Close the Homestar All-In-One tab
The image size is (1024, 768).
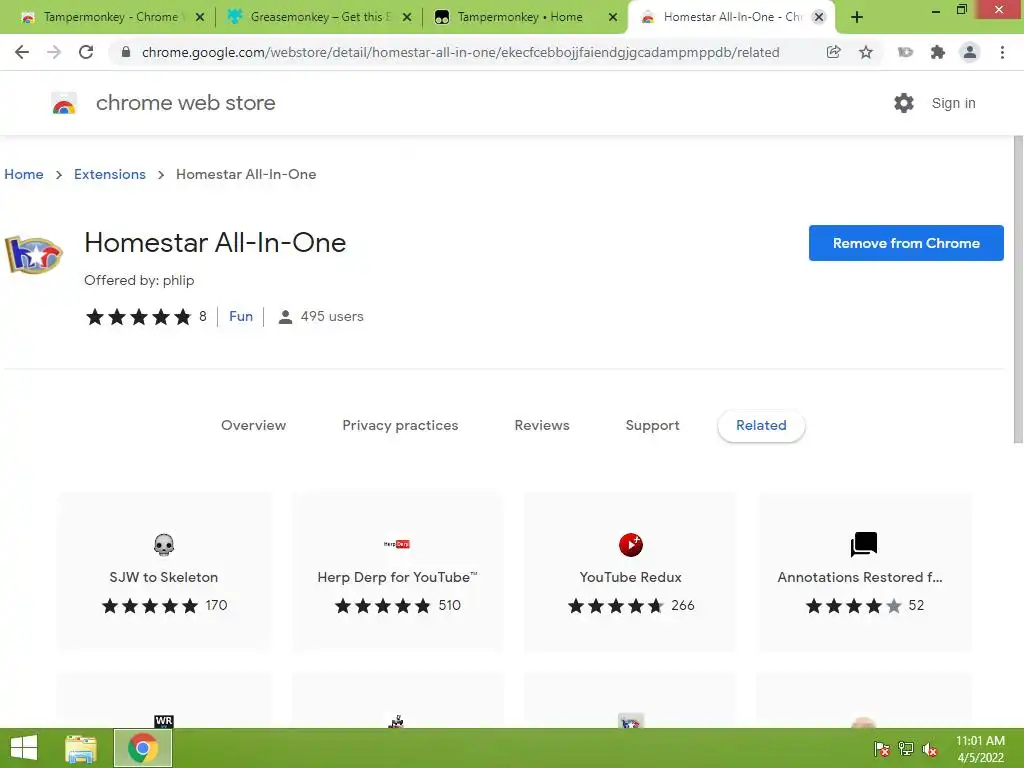click(x=819, y=18)
